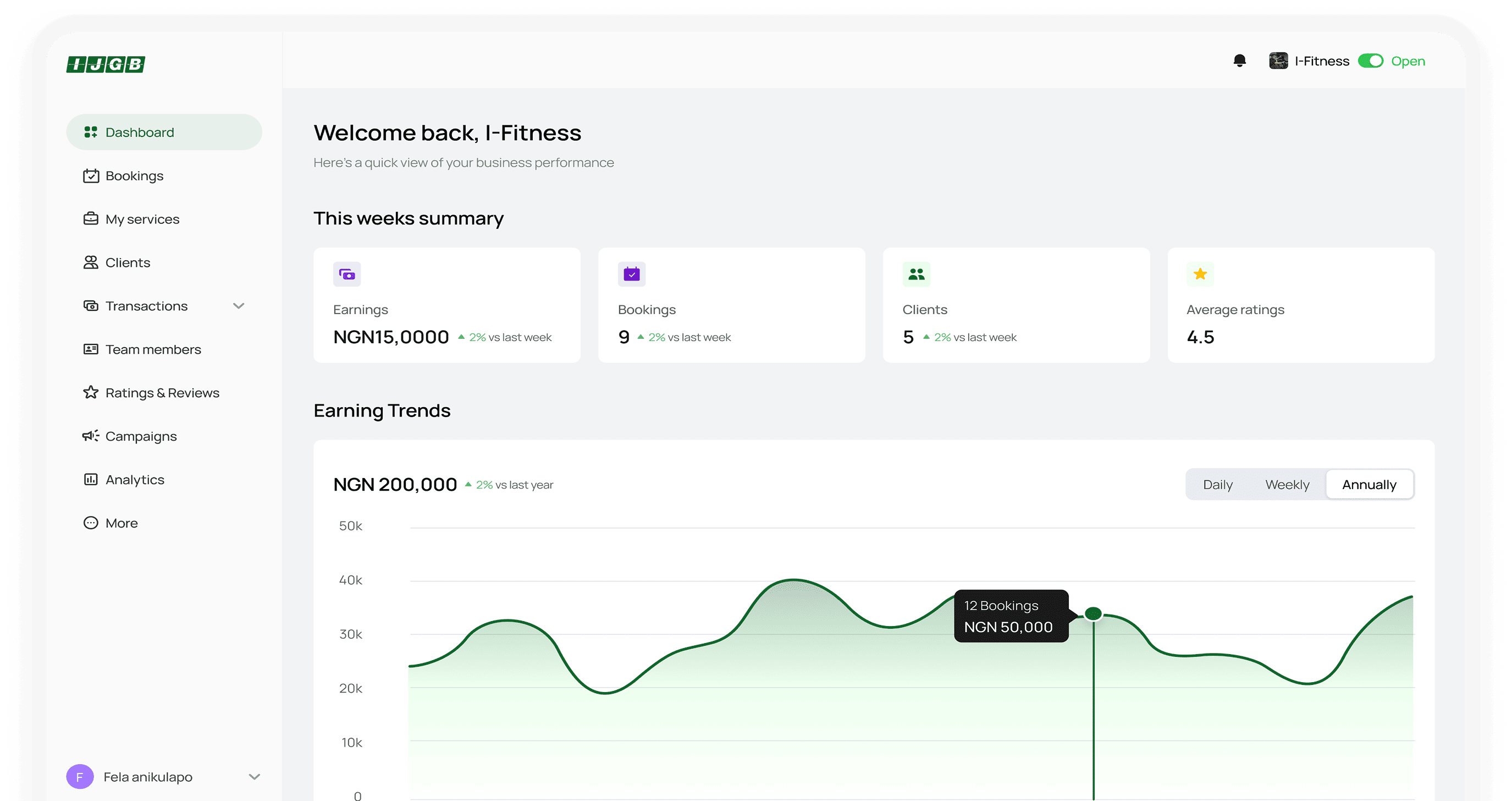
Task: Click the NGN 200,000 annual earnings total
Action: pos(395,485)
